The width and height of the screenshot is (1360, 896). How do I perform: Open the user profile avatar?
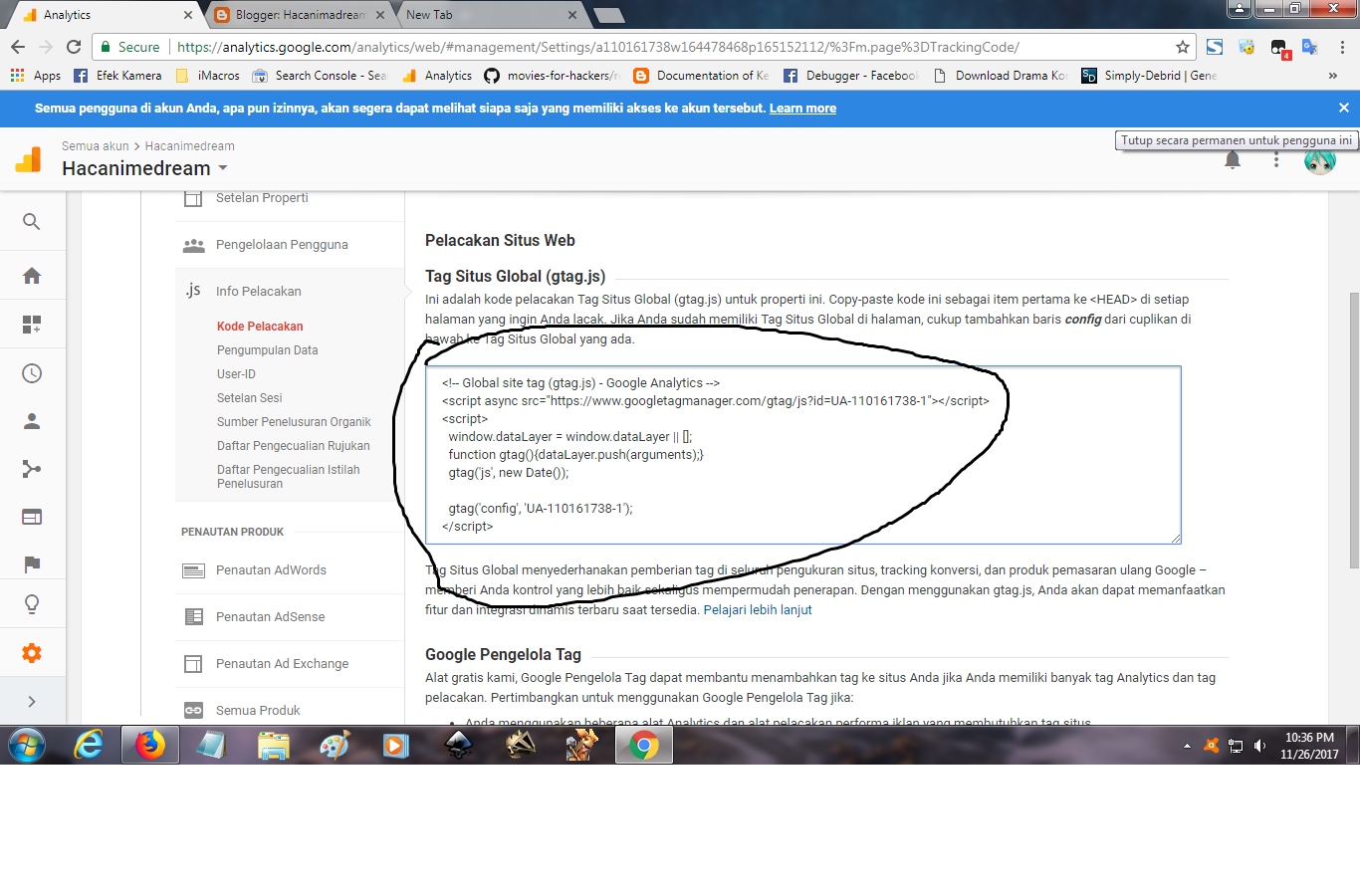(x=1320, y=160)
